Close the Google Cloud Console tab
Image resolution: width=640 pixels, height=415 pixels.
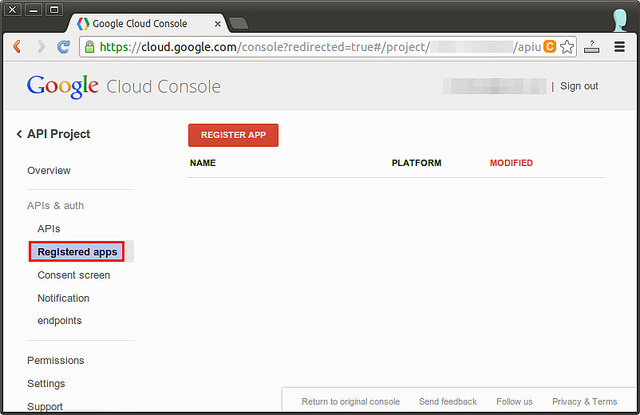[217, 23]
